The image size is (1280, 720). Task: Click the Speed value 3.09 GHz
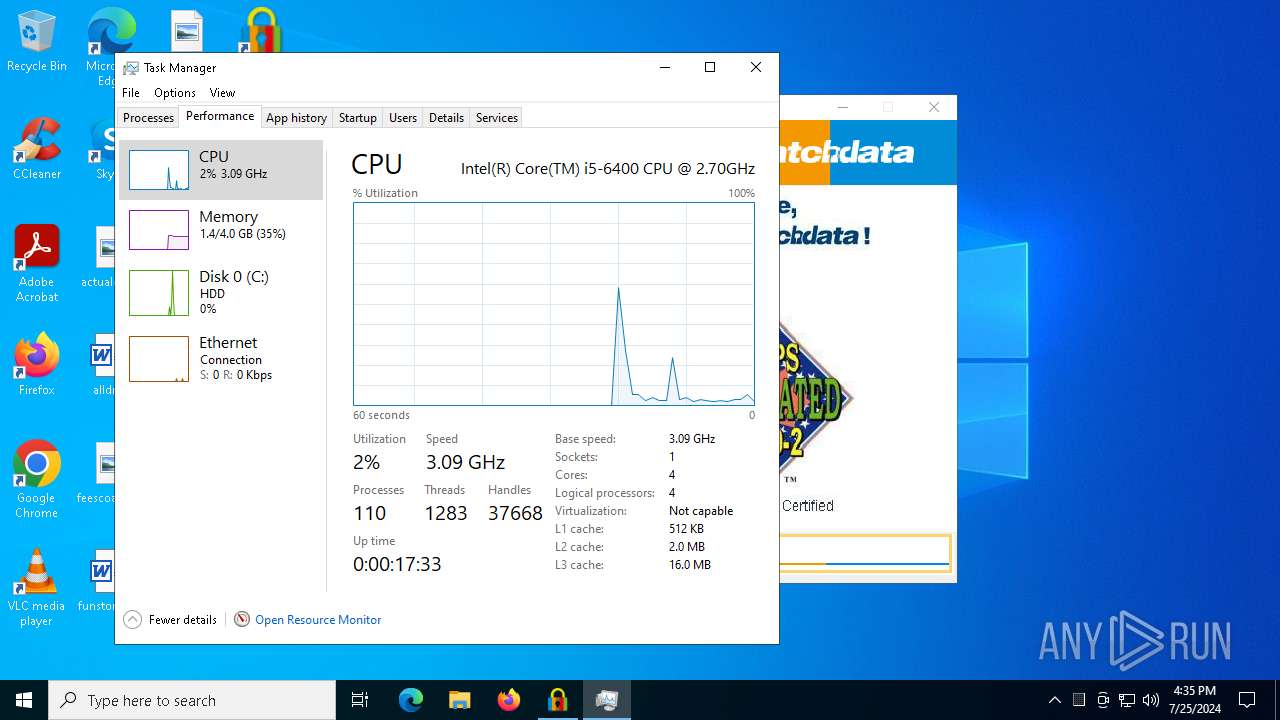pyautogui.click(x=465, y=462)
